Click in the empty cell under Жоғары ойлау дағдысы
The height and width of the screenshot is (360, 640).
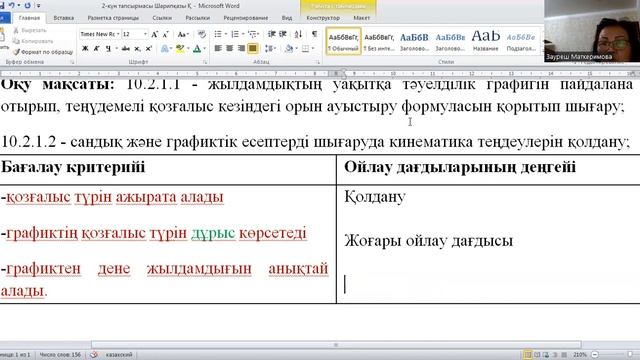click(488, 284)
